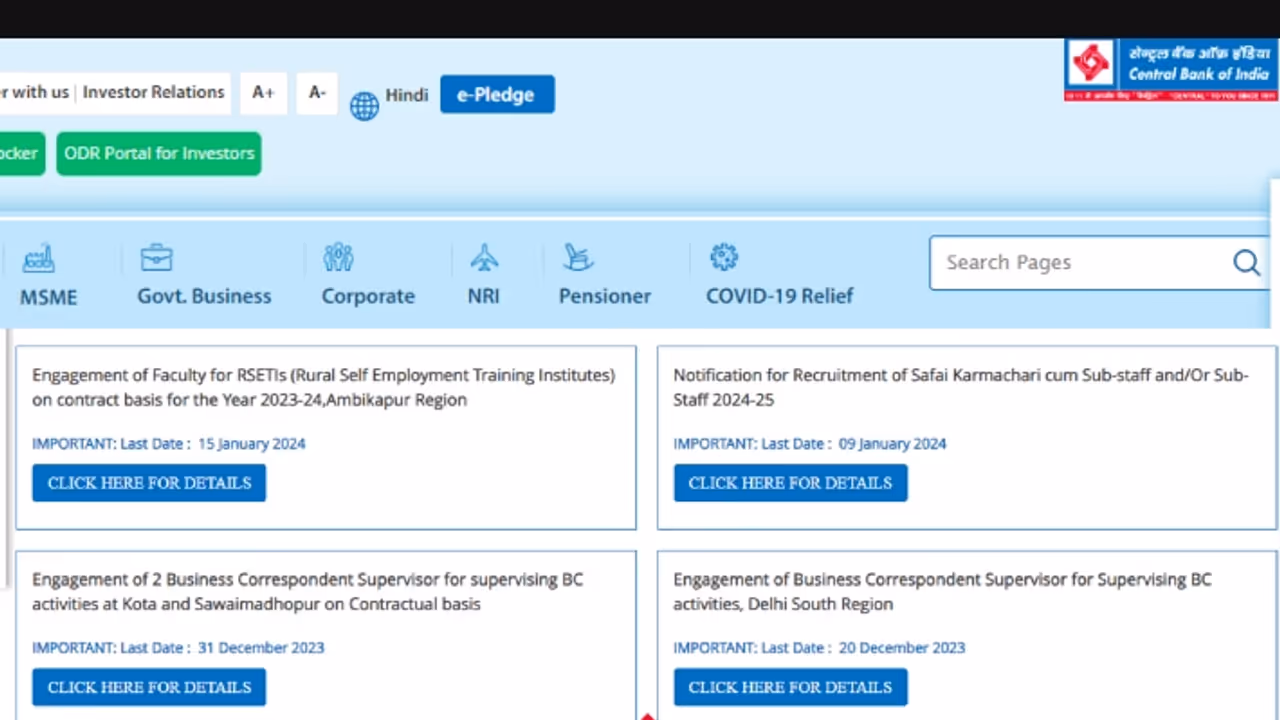Open Investor Relations menu
The width and height of the screenshot is (1280, 720).
click(x=153, y=92)
